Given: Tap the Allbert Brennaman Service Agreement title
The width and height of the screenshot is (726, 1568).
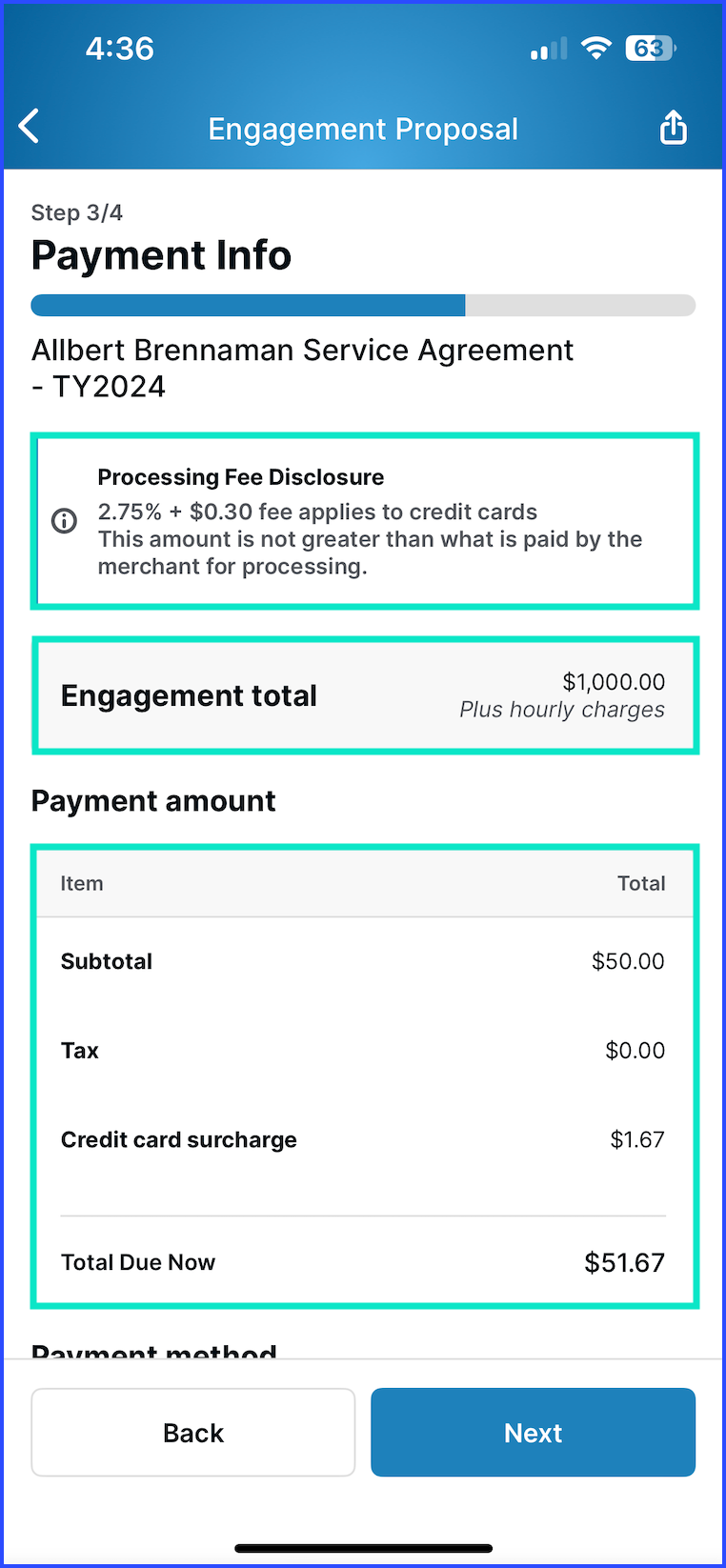Looking at the screenshot, I should tap(303, 368).
